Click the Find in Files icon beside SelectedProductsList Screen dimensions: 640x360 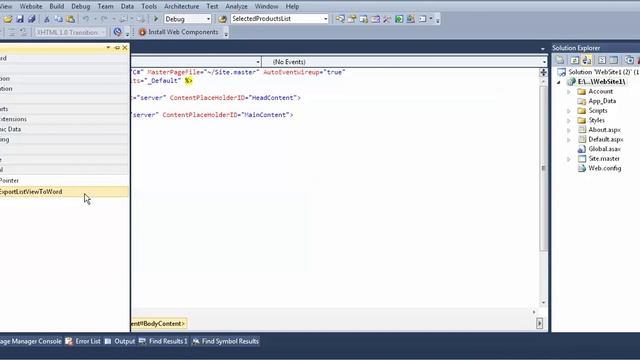point(222,19)
